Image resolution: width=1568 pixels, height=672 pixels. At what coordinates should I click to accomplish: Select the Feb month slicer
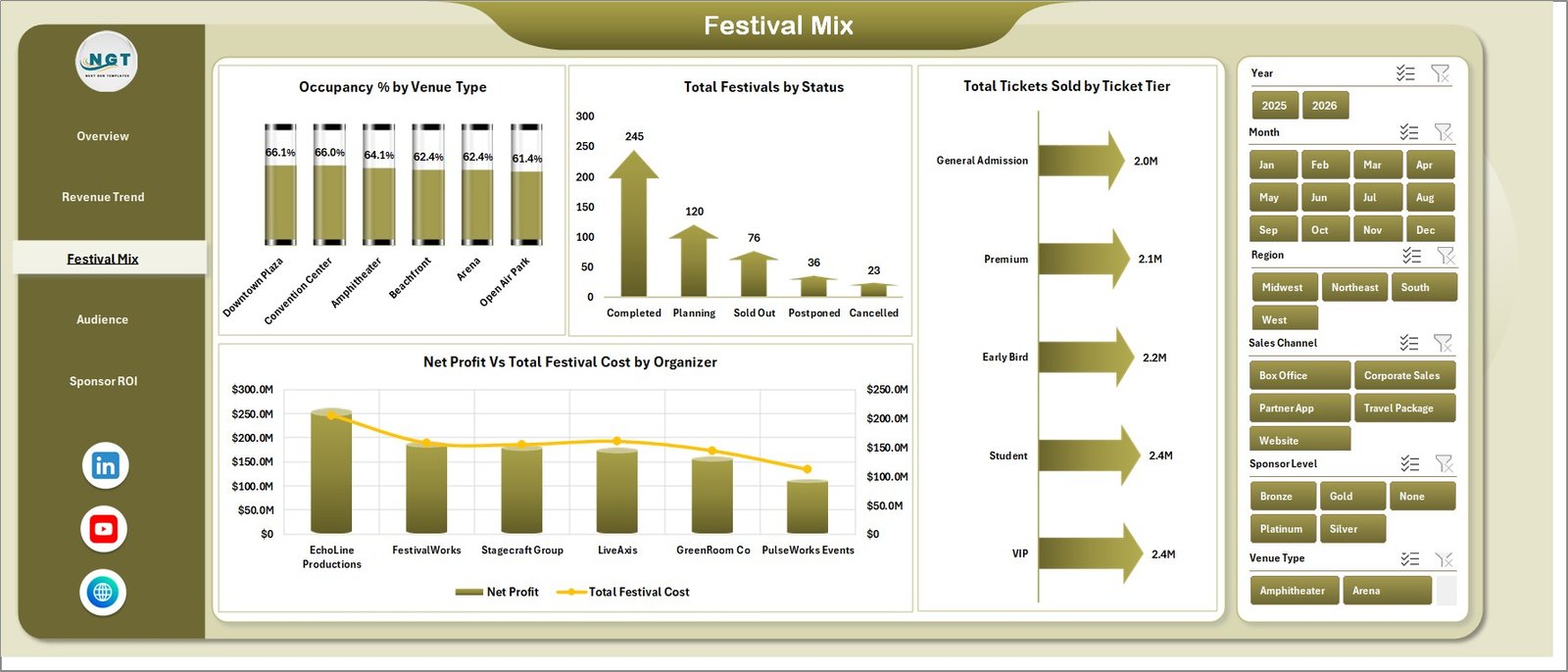pyautogui.click(x=1325, y=165)
